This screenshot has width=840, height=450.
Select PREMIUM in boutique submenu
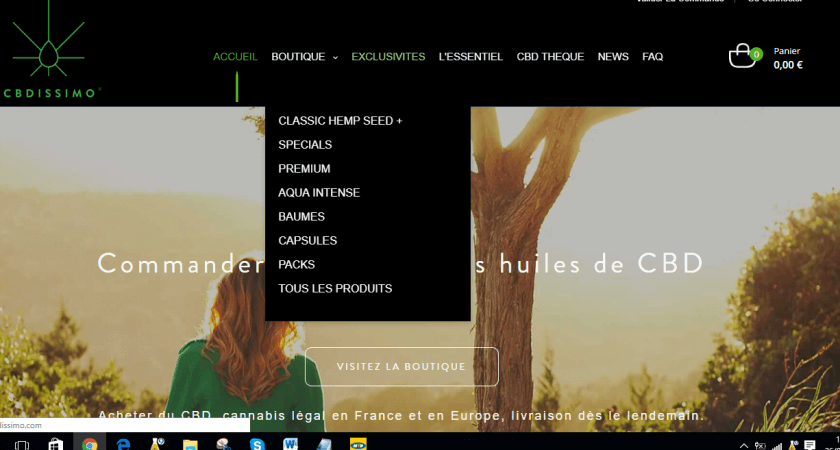[x=304, y=169]
